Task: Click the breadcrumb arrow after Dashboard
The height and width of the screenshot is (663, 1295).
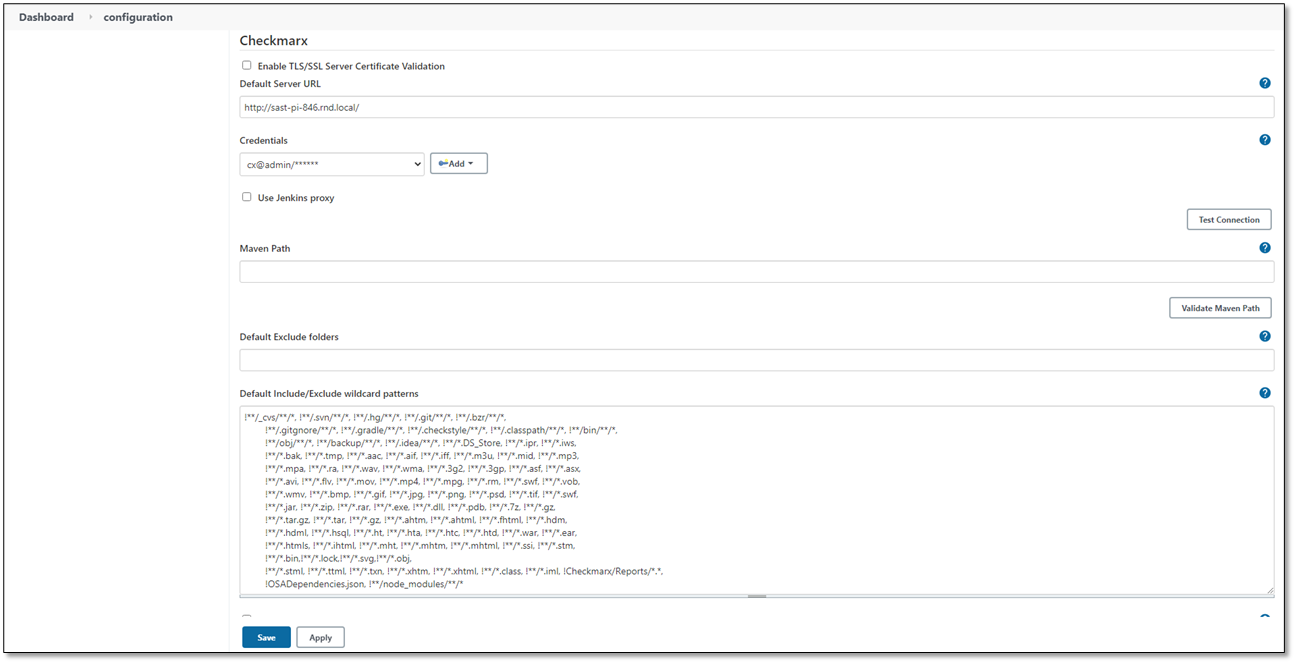Action: 89,17
